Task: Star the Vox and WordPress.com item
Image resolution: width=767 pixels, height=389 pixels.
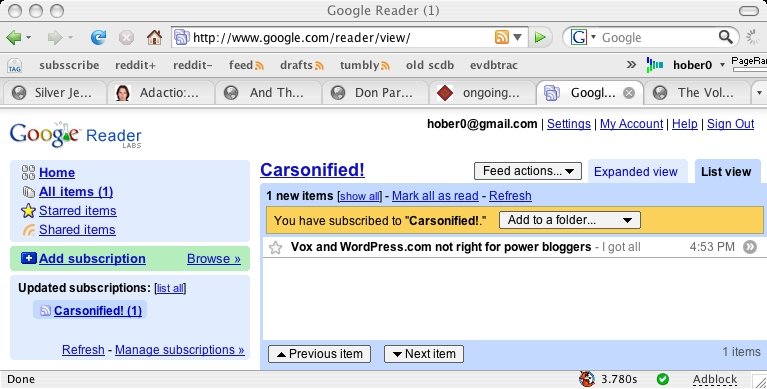Action: point(275,248)
